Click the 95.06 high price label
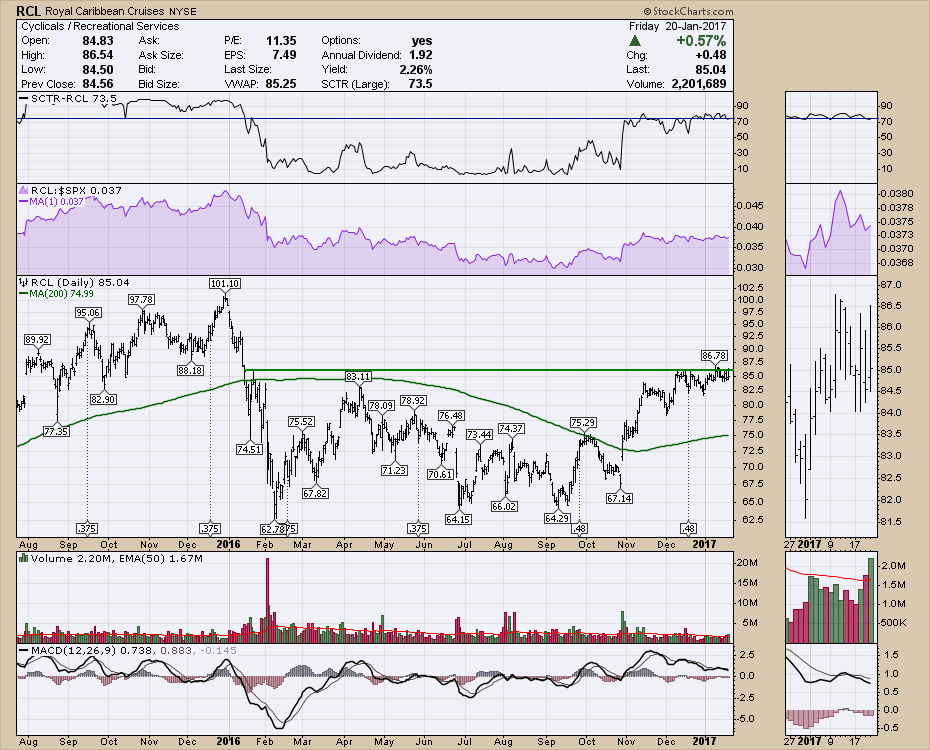The image size is (930, 750). pos(88,312)
